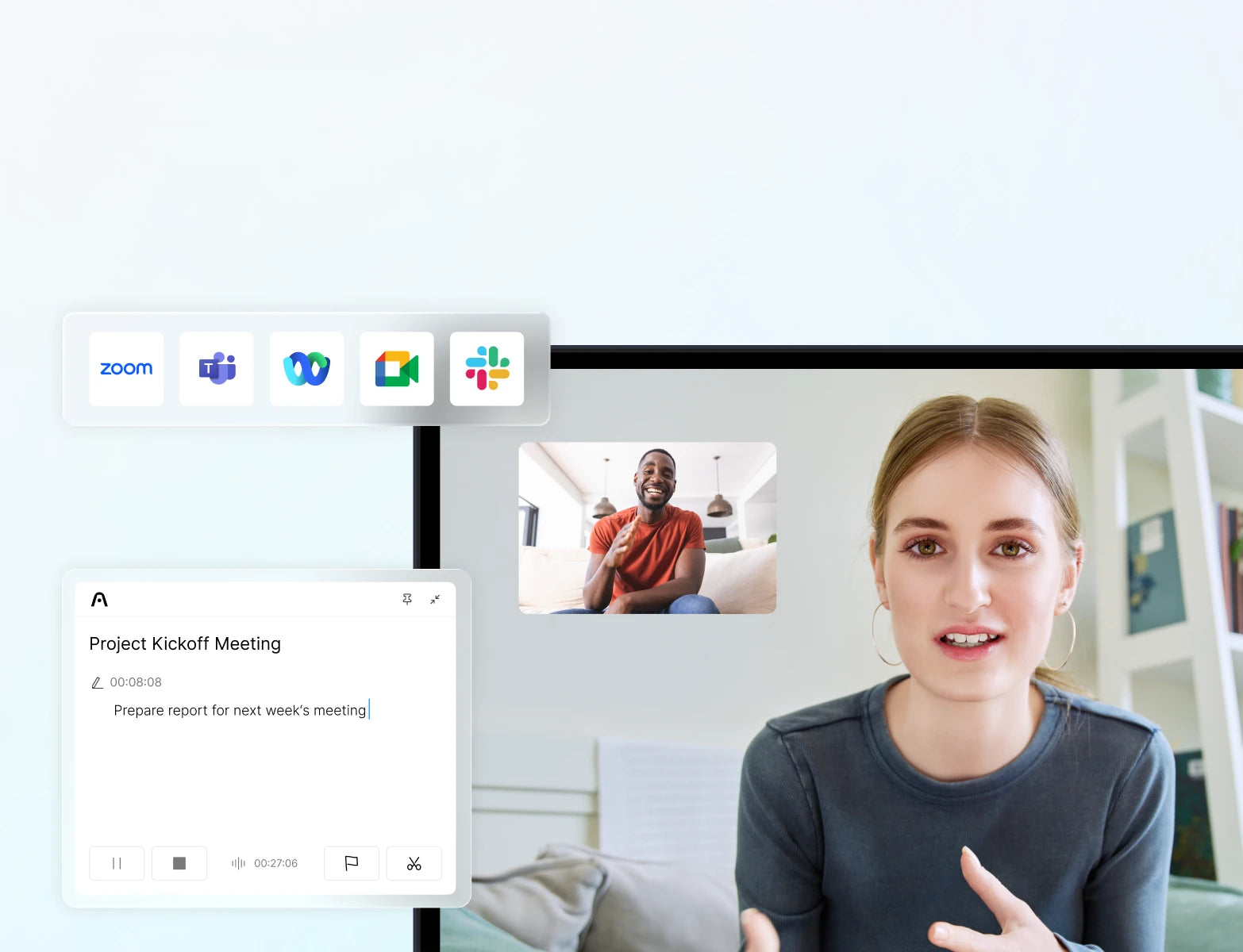Click the app logo in note widget header
The image size is (1243, 952).
(99, 600)
